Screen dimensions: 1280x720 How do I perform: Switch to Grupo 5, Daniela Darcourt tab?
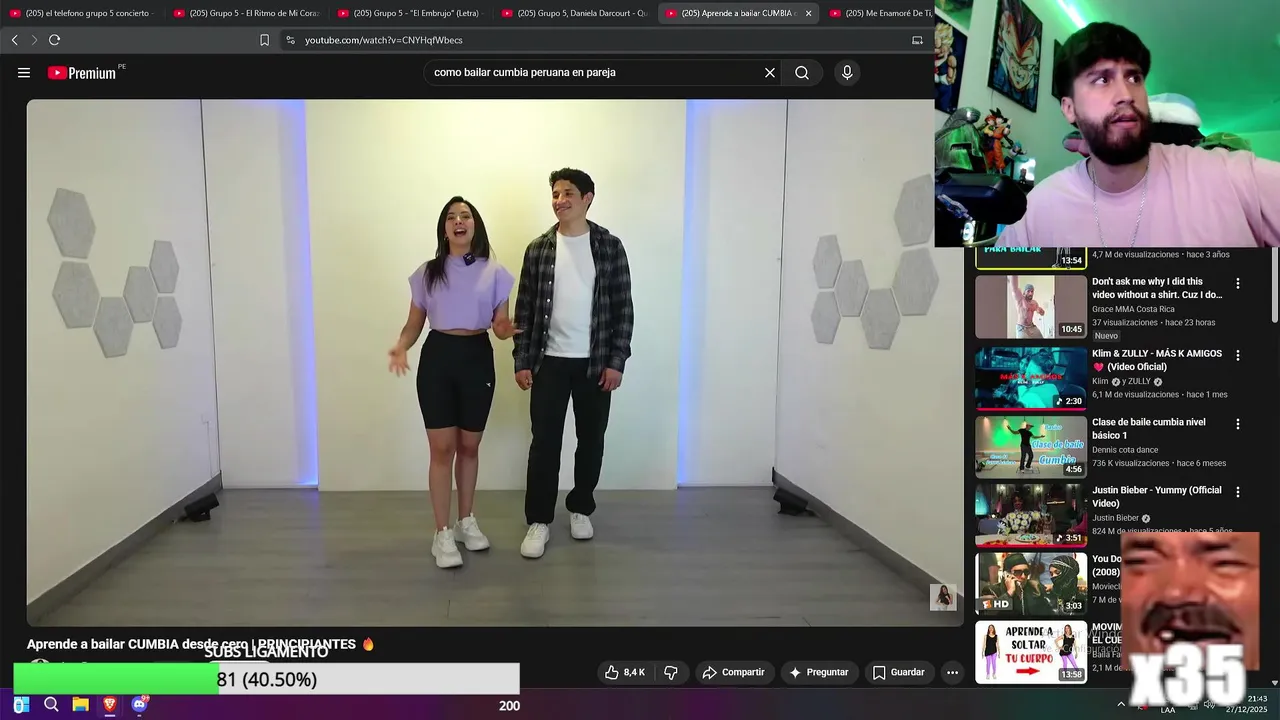pyautogui.click(x=573, y=13)
